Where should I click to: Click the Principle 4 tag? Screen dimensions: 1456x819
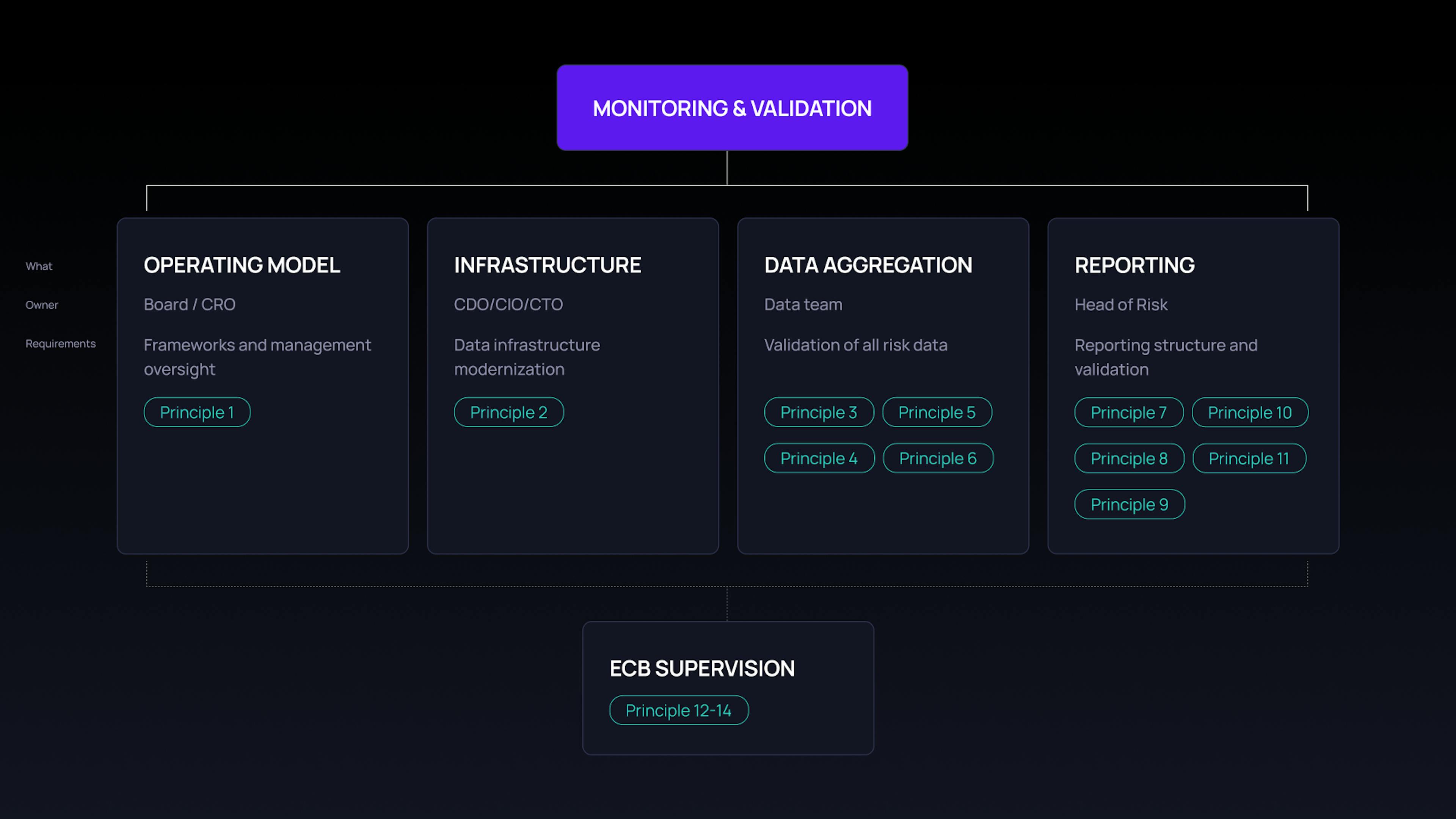click(819, 458)
